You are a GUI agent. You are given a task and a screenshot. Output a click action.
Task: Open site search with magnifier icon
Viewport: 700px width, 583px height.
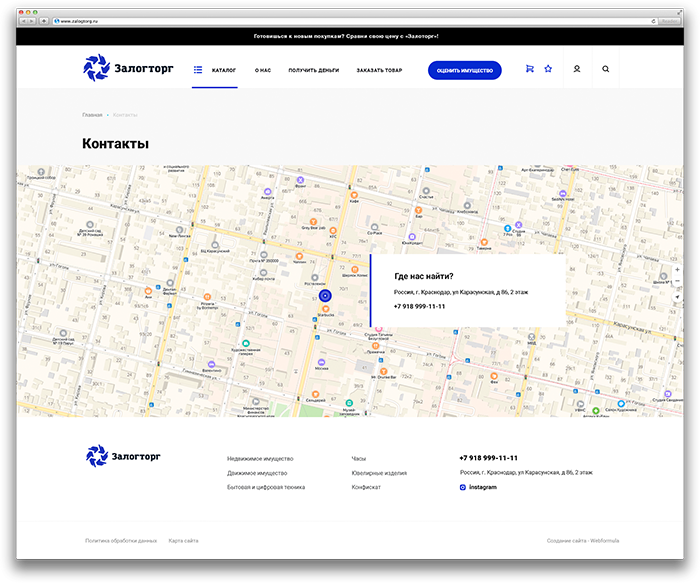pyautogui.click(x=605, y=69)
